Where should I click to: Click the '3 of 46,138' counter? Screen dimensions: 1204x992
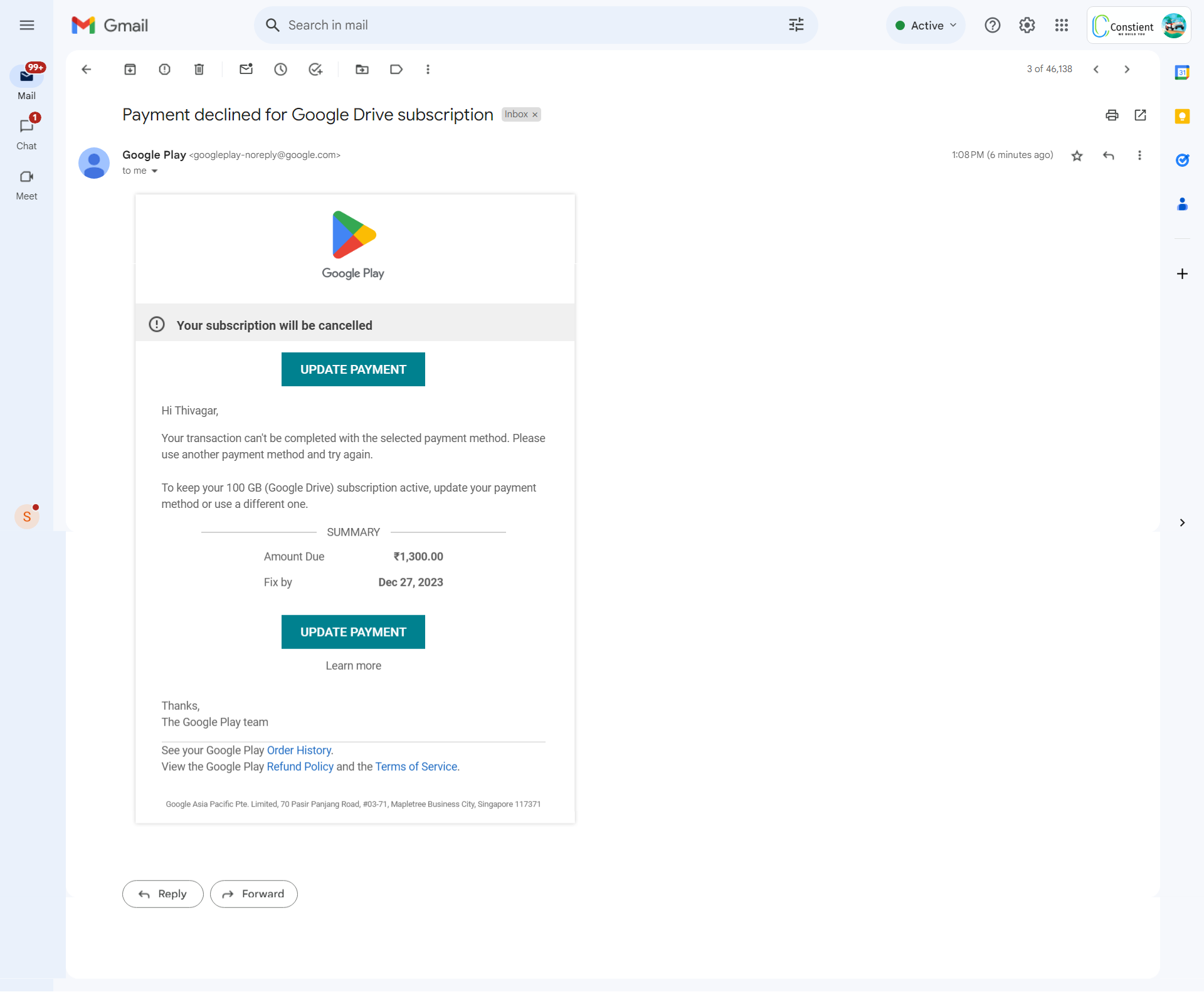coord(1049,69)
